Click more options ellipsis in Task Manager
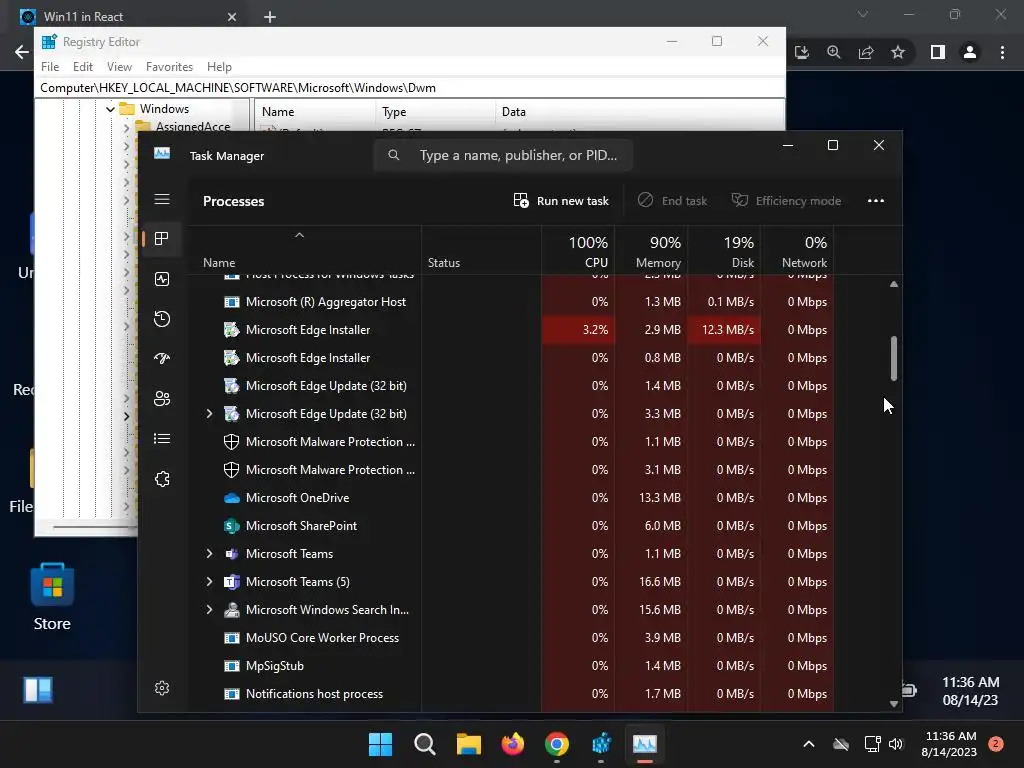Image resolution: width=1024 pixels, height=768 pixels. coord(876,200)
